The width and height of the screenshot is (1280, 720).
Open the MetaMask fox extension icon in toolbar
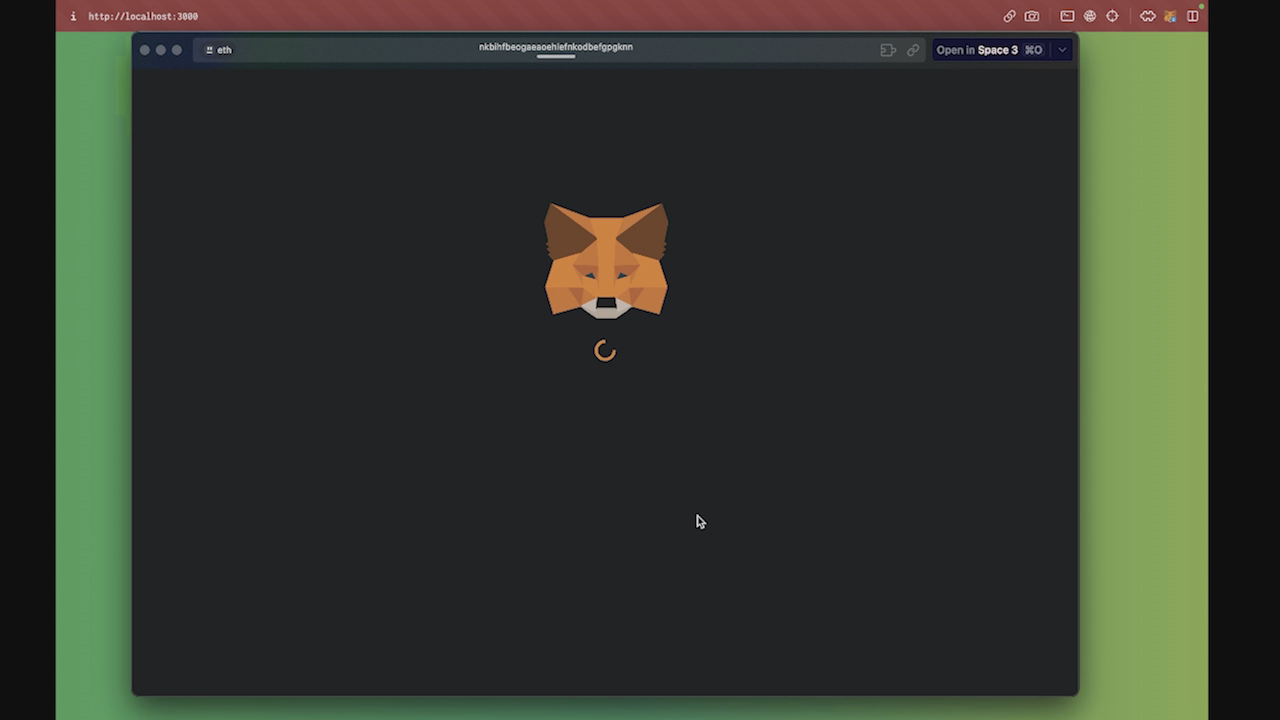[x=1170, y=16]
